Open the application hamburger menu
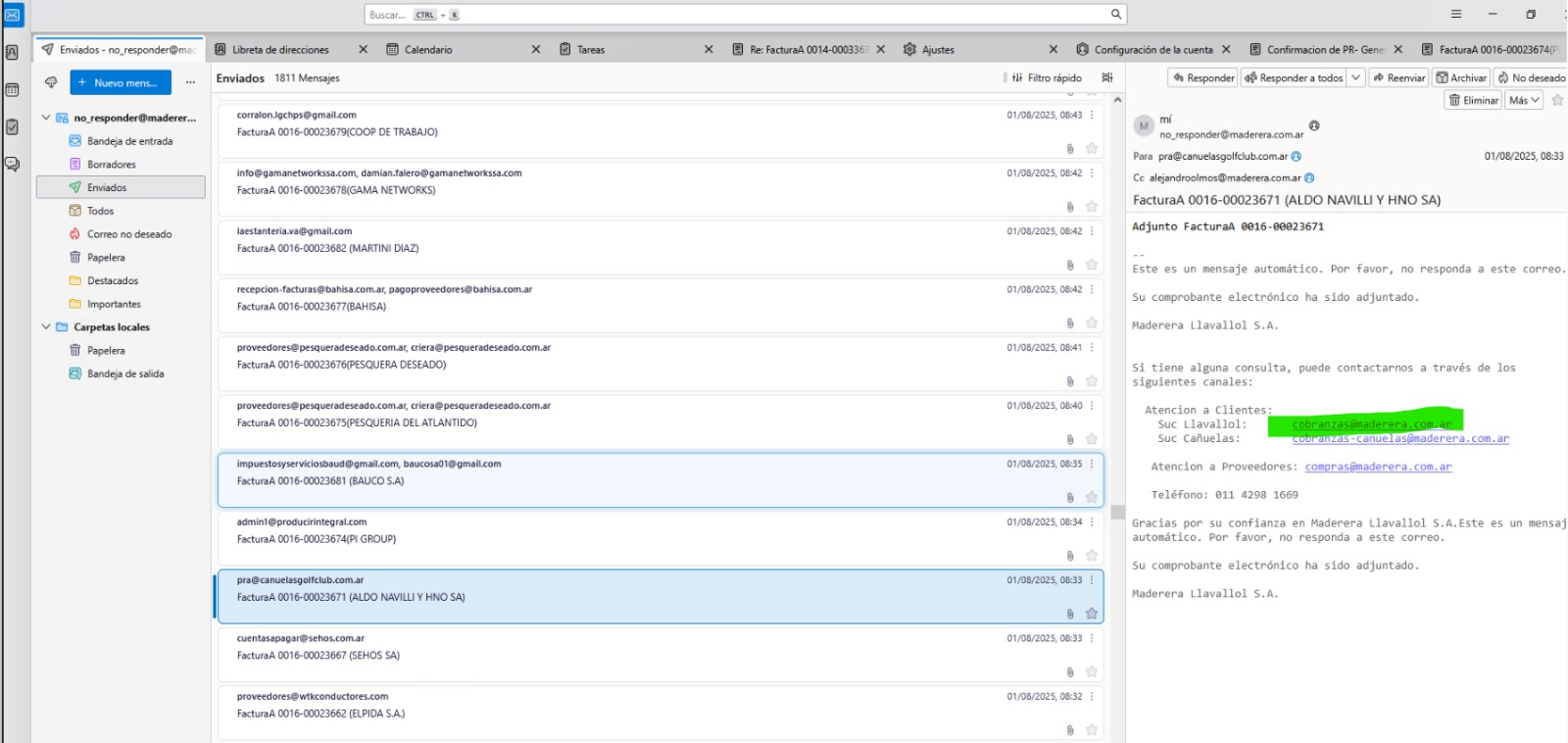This screenshot has height=743, width=1568. 1456,15
